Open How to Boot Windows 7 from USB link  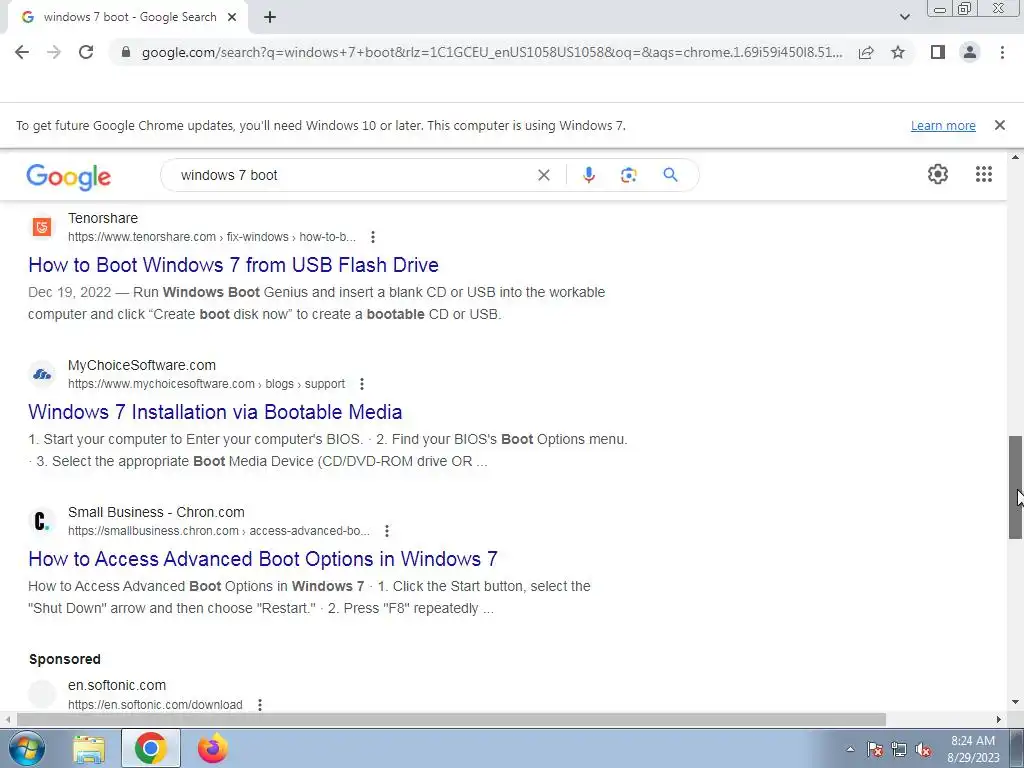(x=233, y=265)
